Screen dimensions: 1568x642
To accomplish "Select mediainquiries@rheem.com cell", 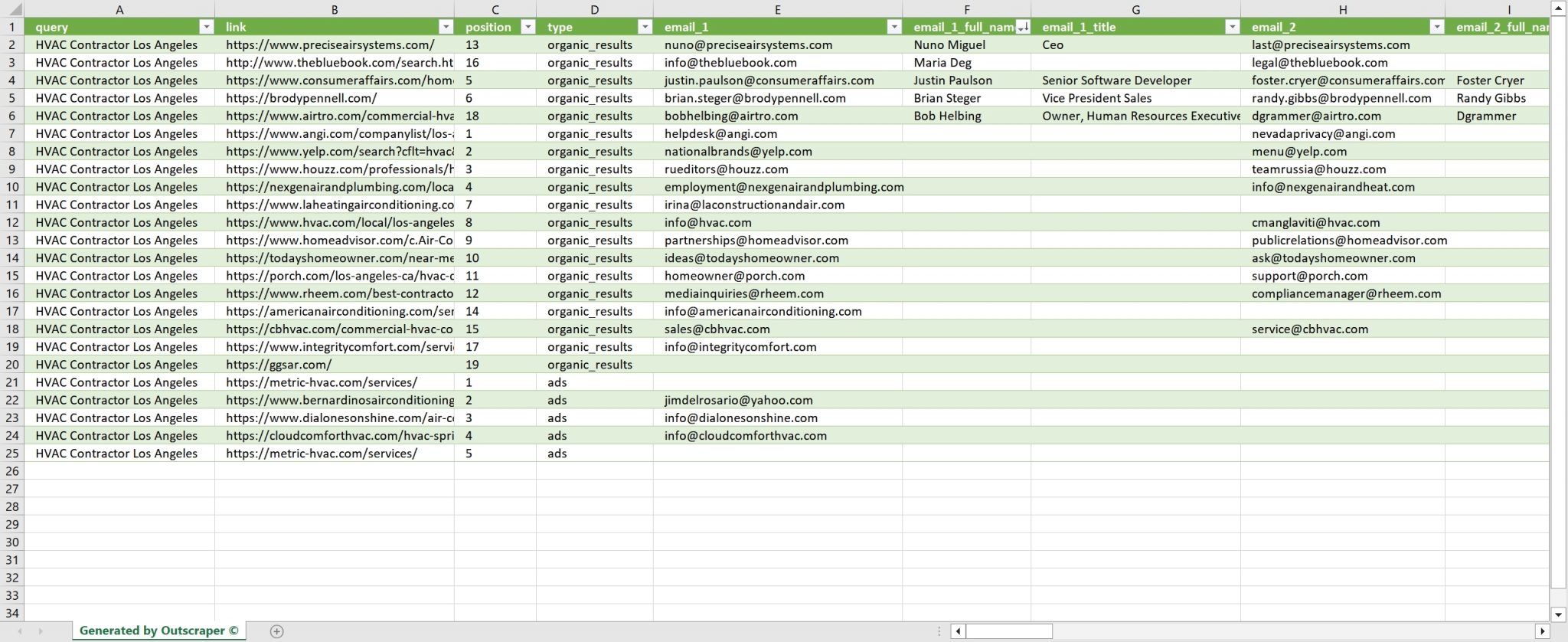I will (x=778, y=293).
